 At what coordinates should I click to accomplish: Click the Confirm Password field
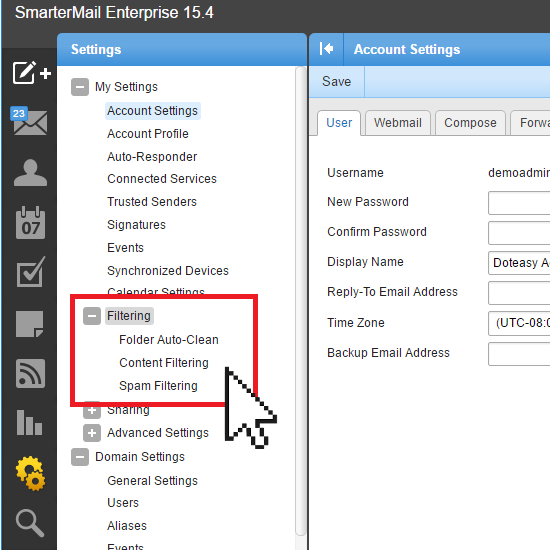[519, 233]
